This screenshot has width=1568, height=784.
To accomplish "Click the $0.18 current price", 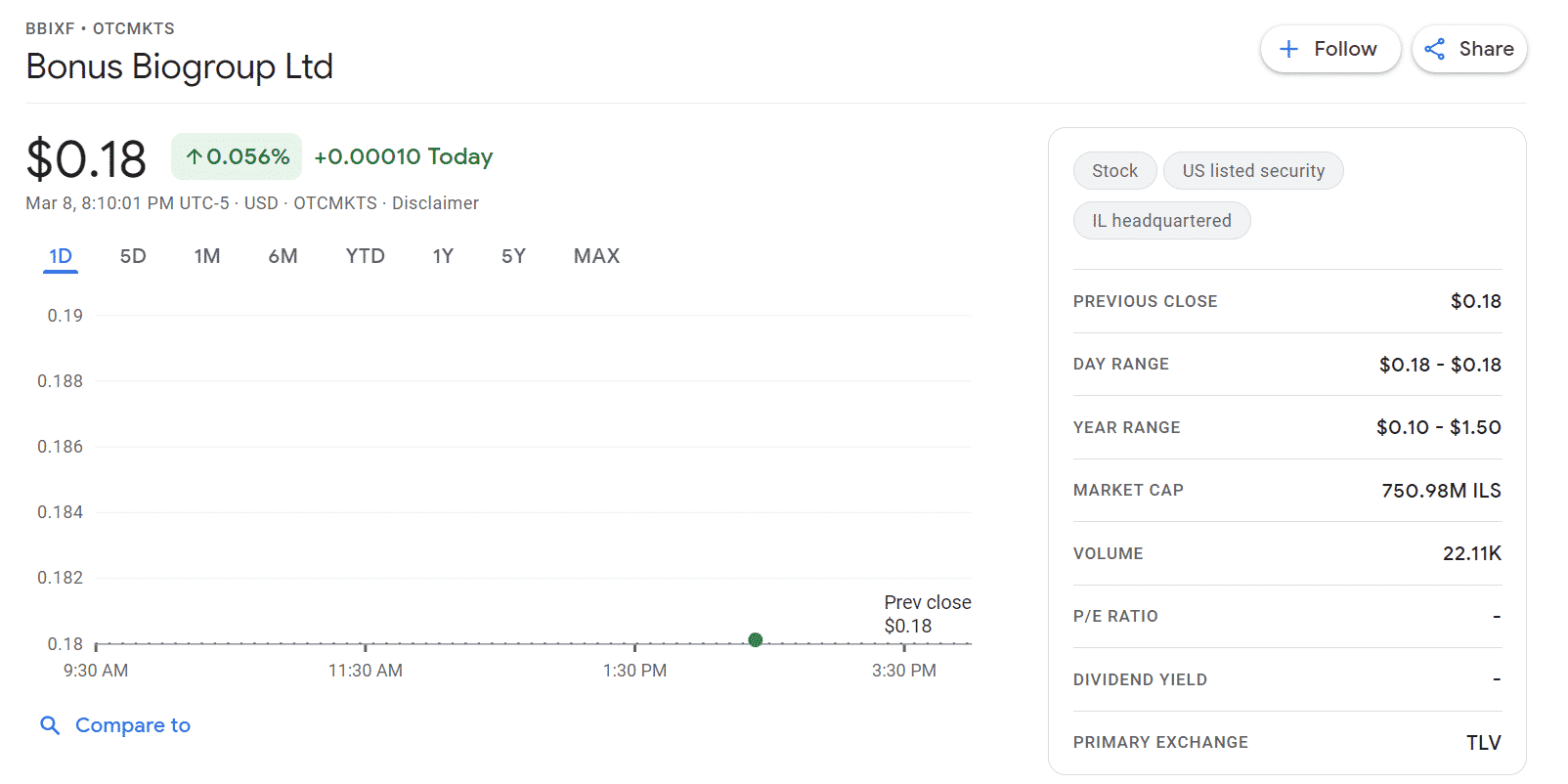I will pos(86,159).
